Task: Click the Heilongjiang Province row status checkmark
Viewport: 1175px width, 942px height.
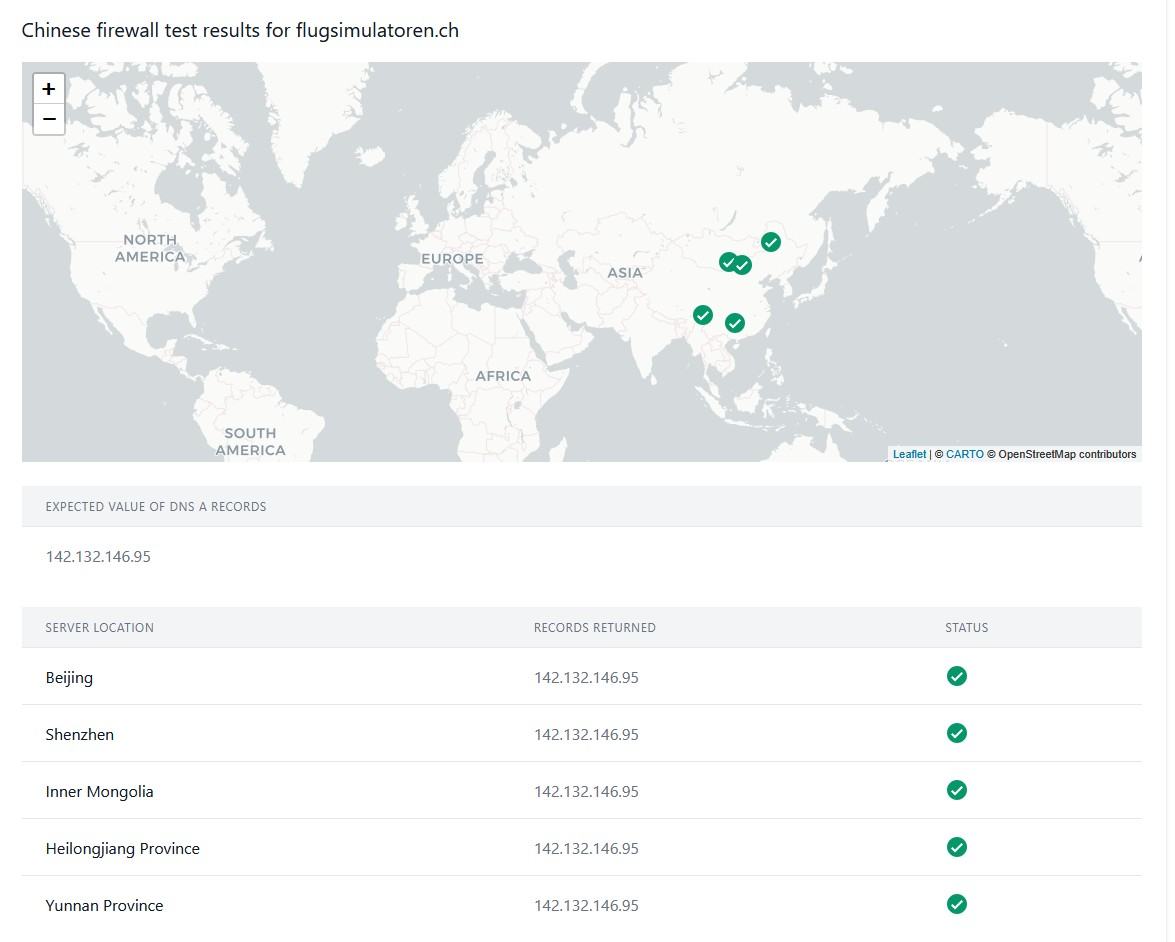Action: click(957, 847)
